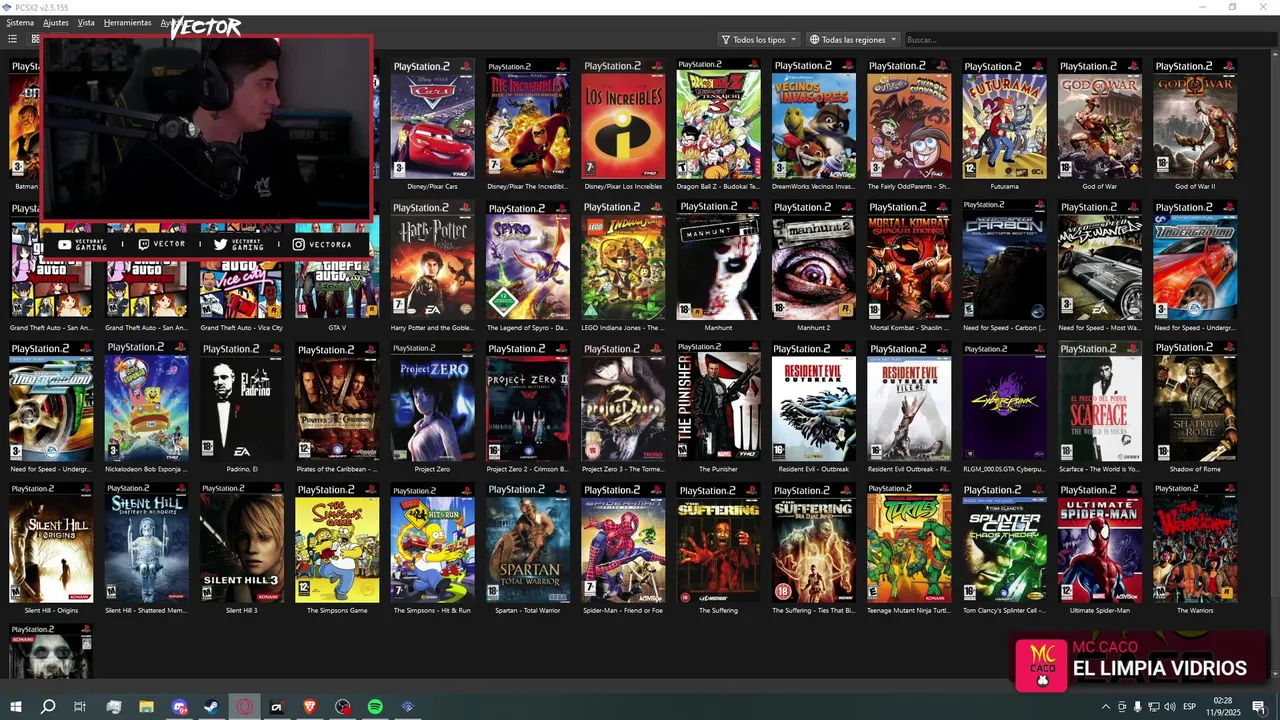Select Grand Theft Auto Vice City cover
The width and height of the screenshot is (1280, 720).
241,290
